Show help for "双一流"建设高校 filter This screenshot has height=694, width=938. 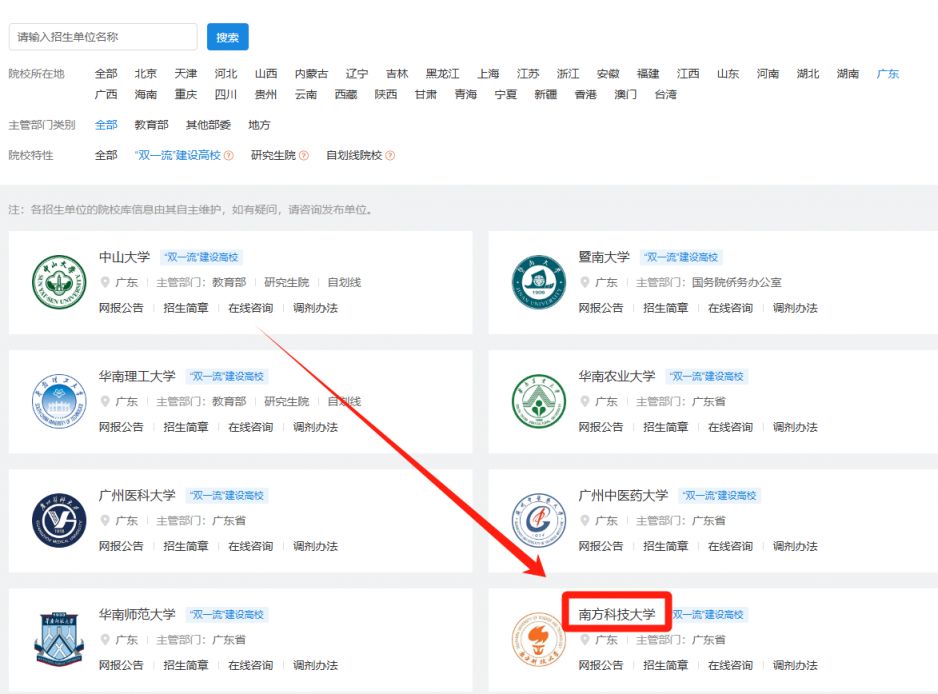point(229,156)
